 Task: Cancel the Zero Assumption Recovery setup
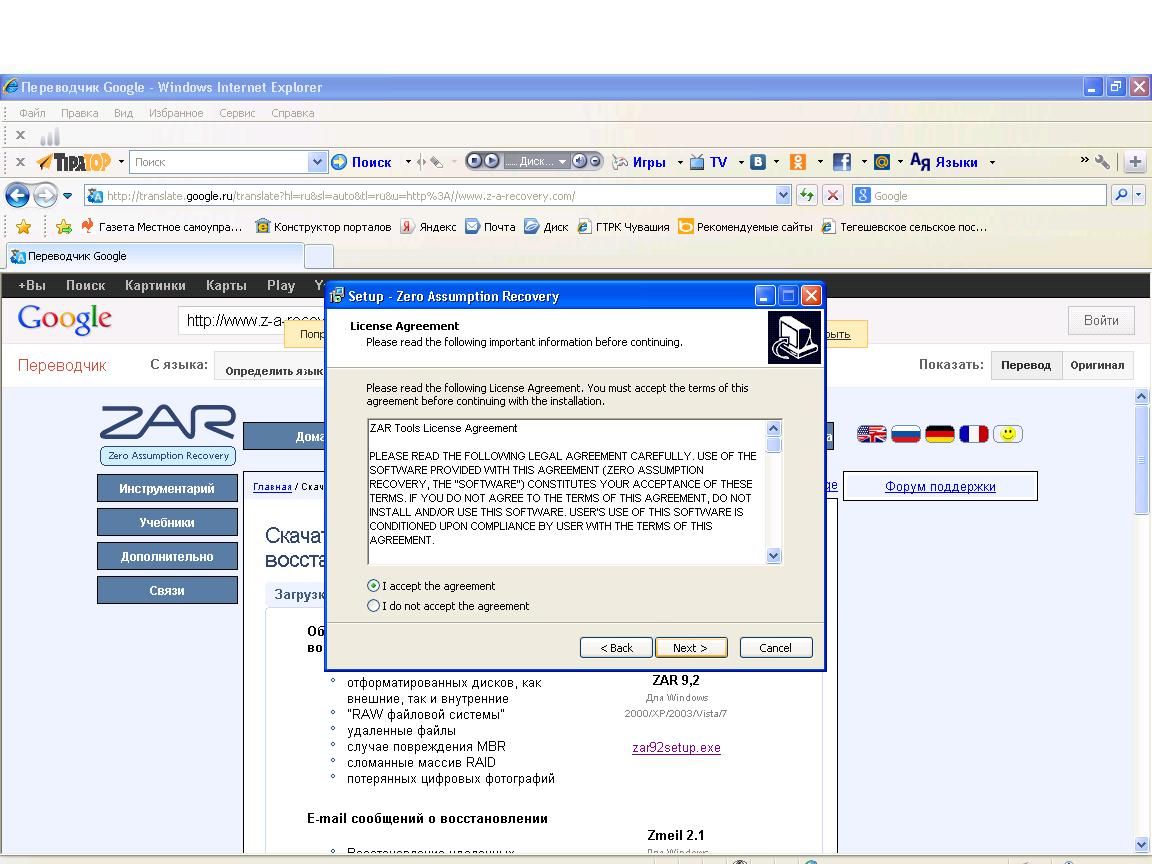click(x=776, y=647)
